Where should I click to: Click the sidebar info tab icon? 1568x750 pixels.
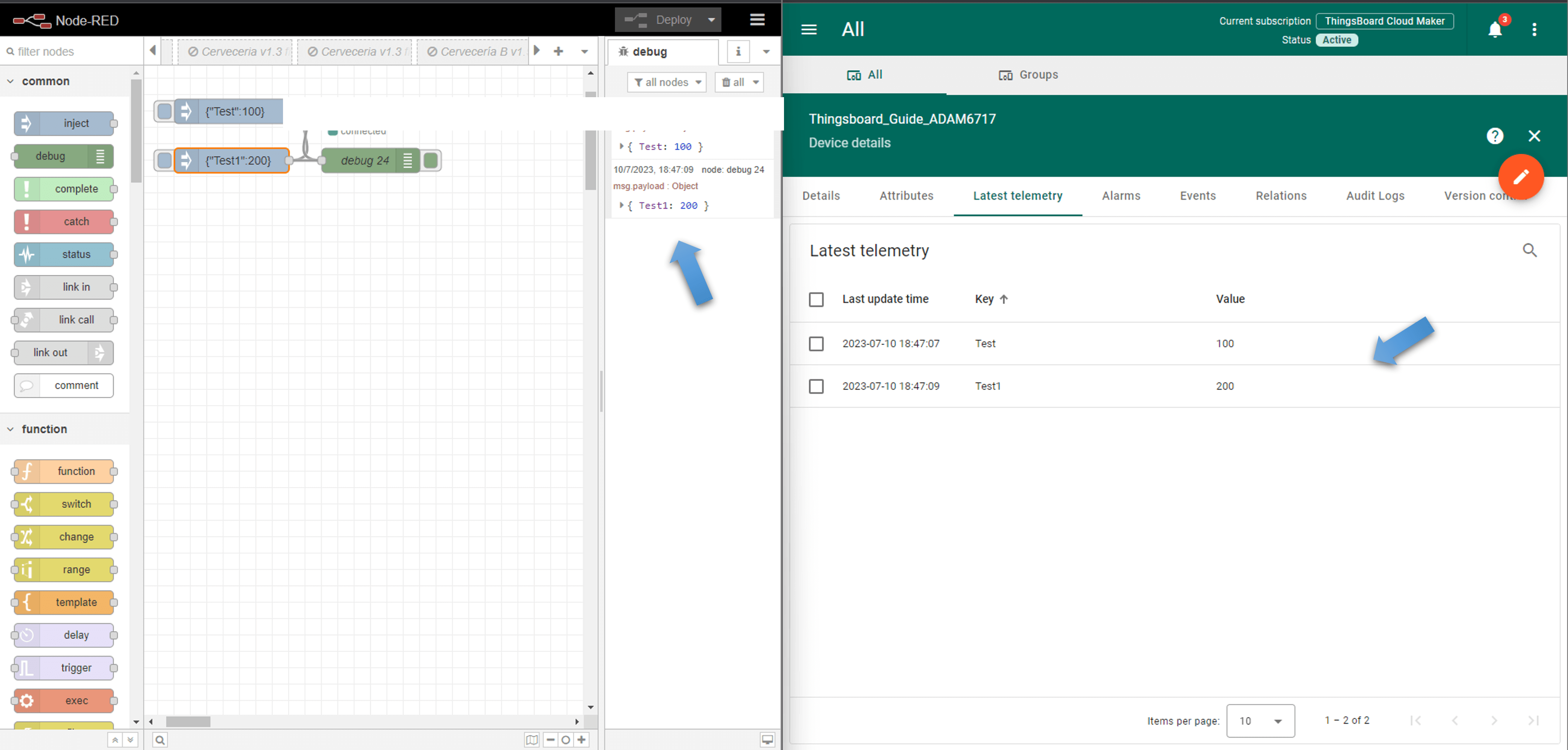738,52
